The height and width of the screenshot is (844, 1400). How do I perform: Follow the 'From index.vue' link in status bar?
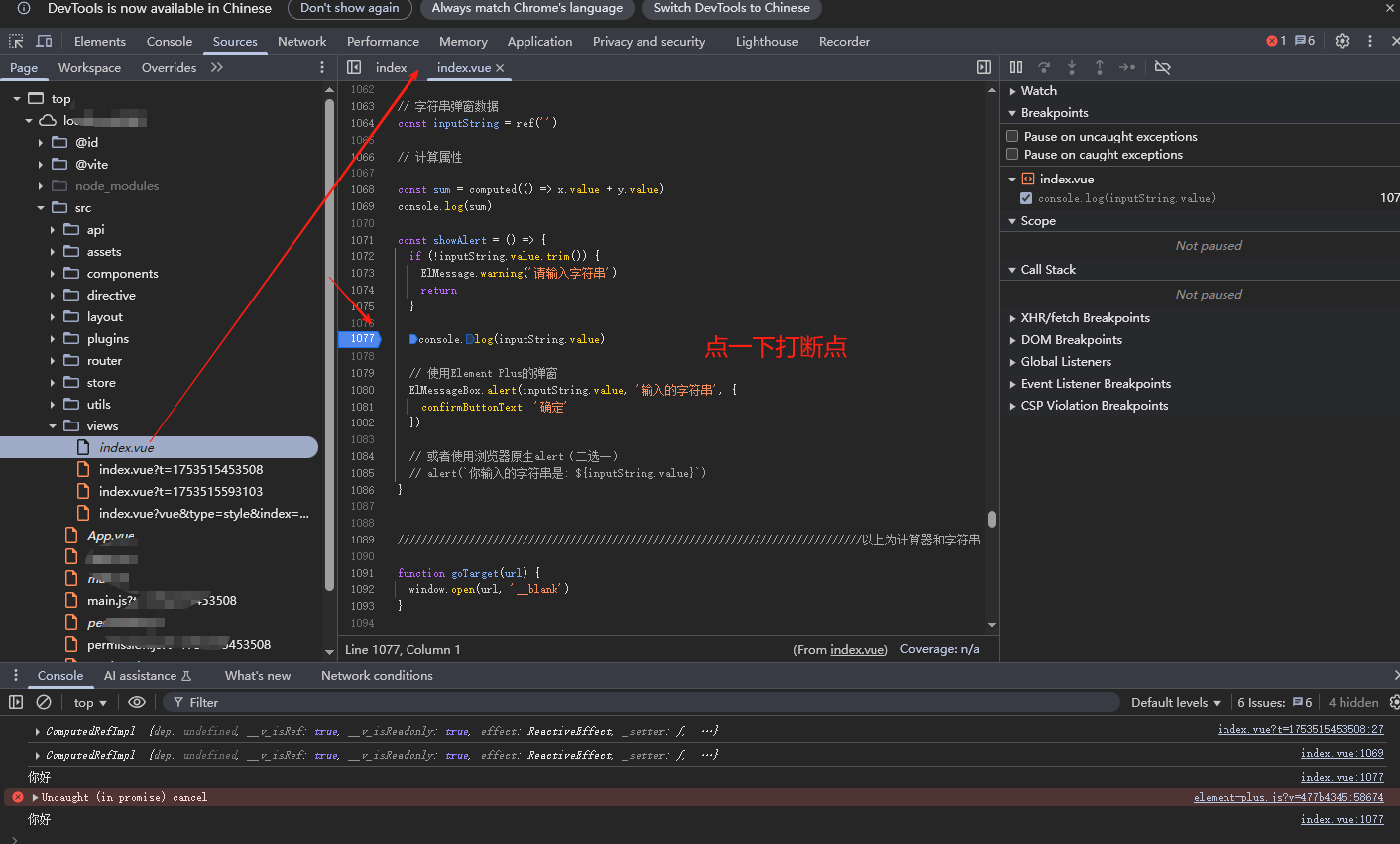(858, 649)
